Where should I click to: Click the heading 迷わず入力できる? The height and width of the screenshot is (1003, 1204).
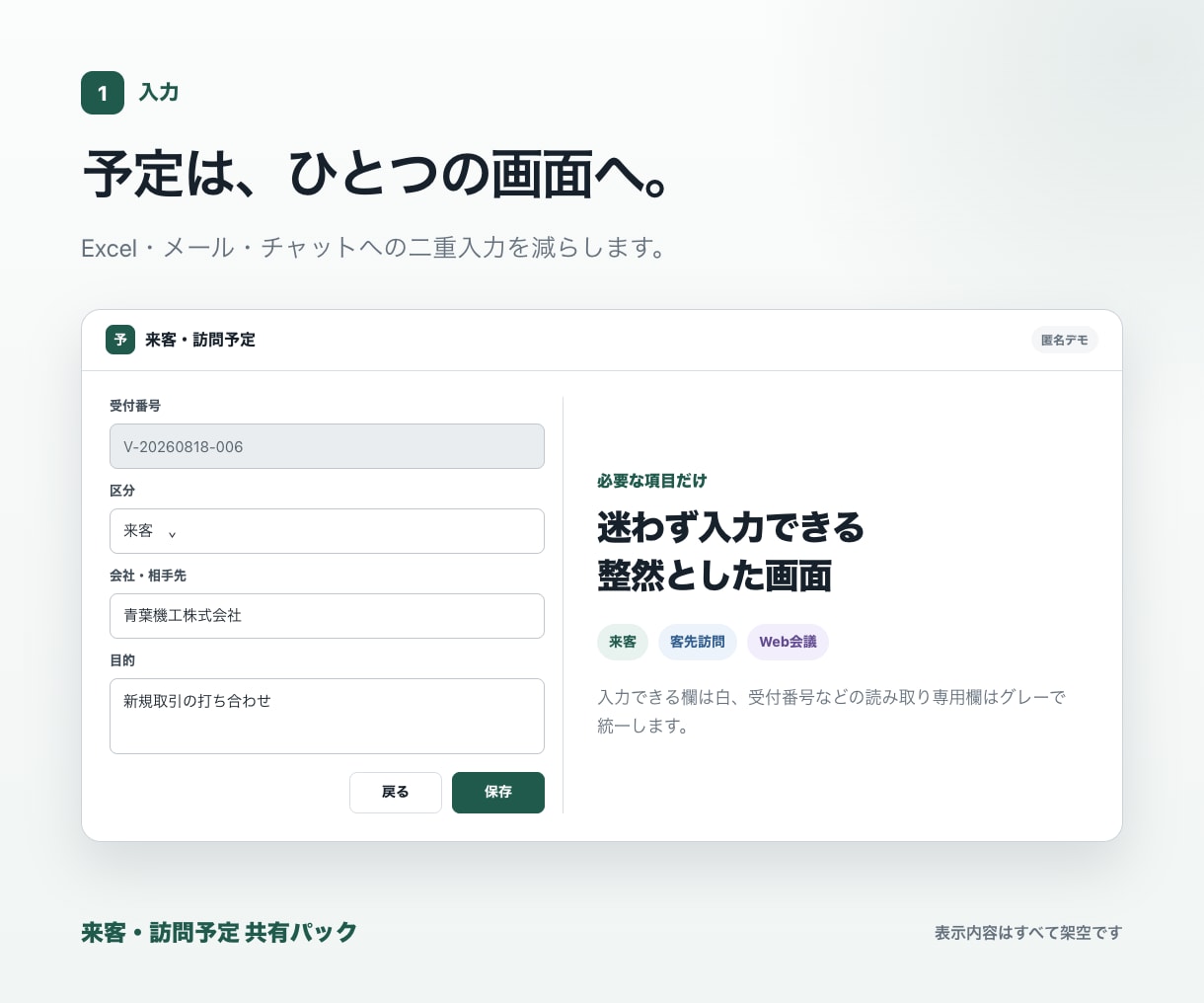[731, 527]
